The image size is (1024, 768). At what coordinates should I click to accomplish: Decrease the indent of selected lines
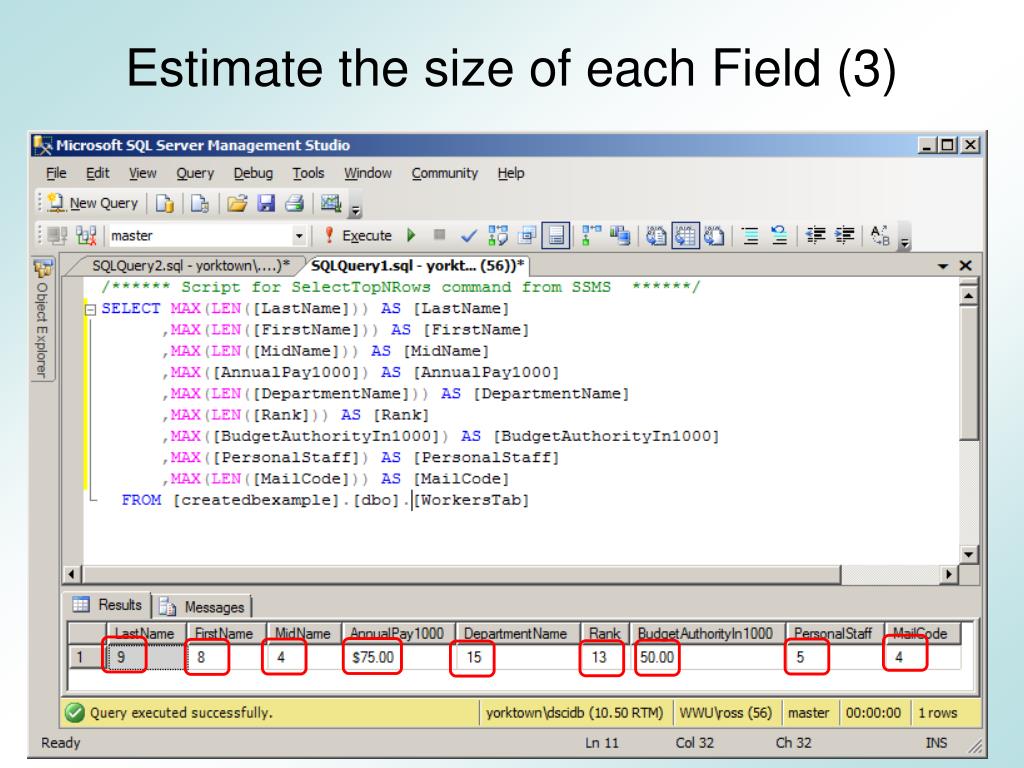click(815, 235)
